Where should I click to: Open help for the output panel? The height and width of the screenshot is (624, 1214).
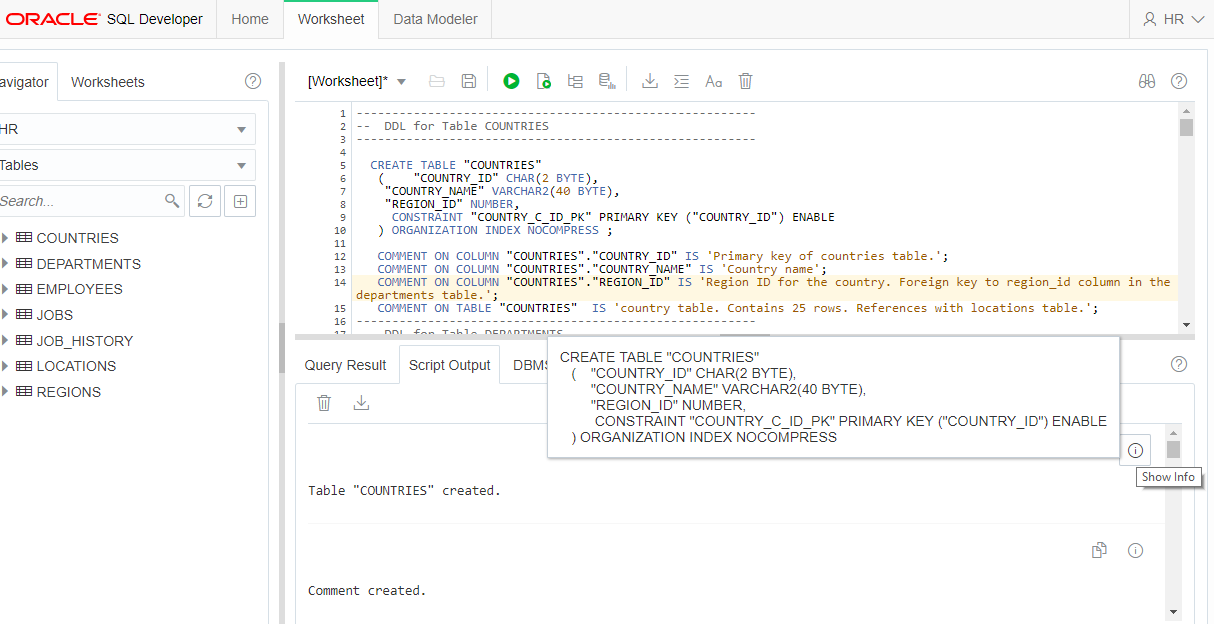click(x=1179, y=364)
